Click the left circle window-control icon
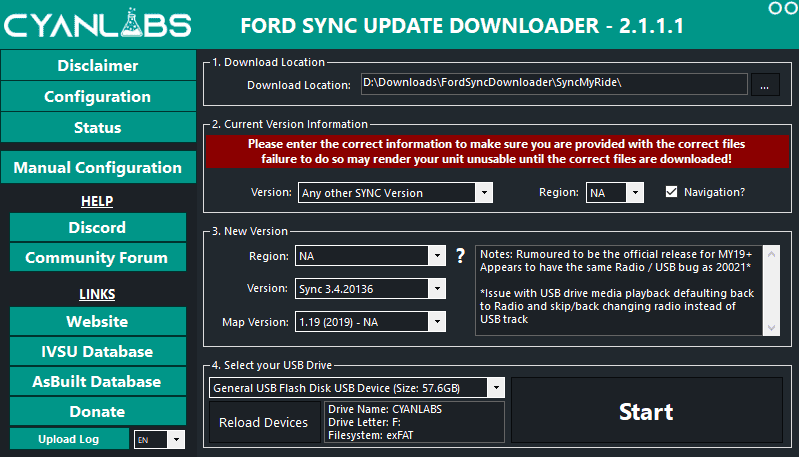This screenshot has height=457, width=799. tap(775, 8)
